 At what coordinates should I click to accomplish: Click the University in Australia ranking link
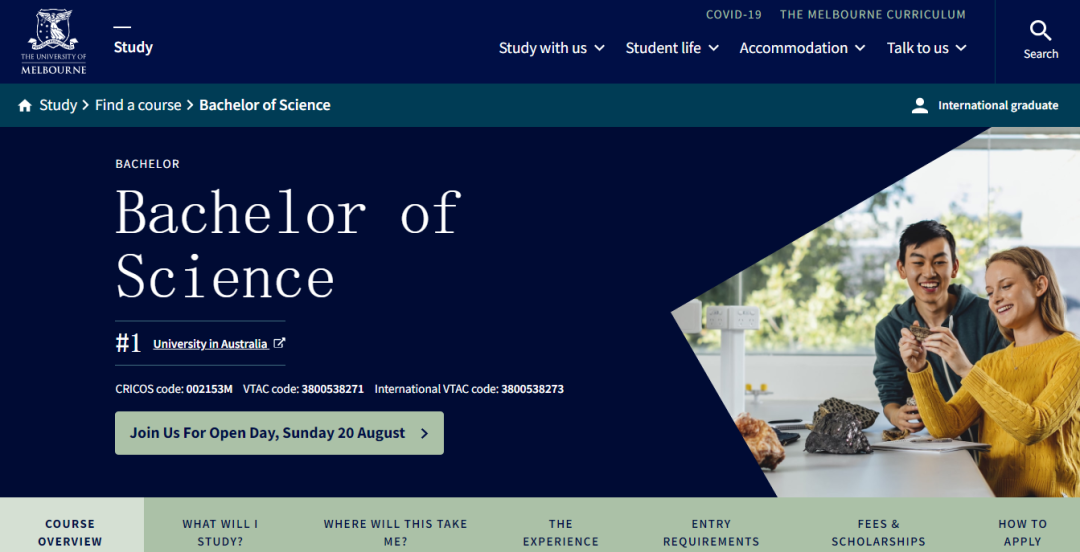tap(210, 344)
